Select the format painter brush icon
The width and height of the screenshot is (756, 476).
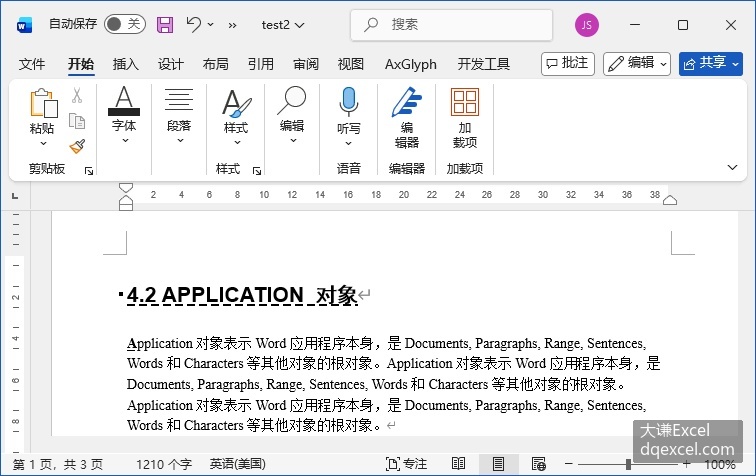click(x=77, y=147)
